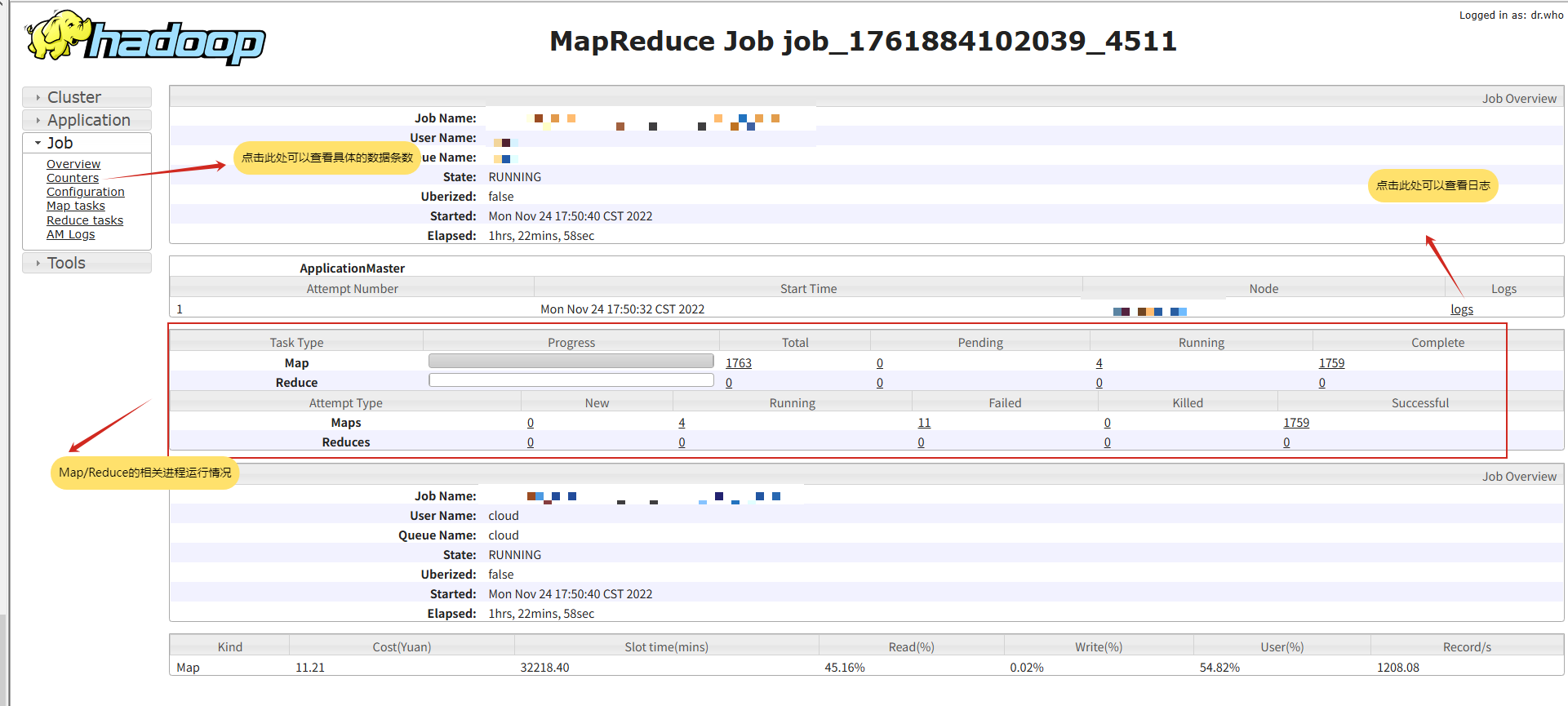Open the 4 running Map tasks

[1099, 363]
